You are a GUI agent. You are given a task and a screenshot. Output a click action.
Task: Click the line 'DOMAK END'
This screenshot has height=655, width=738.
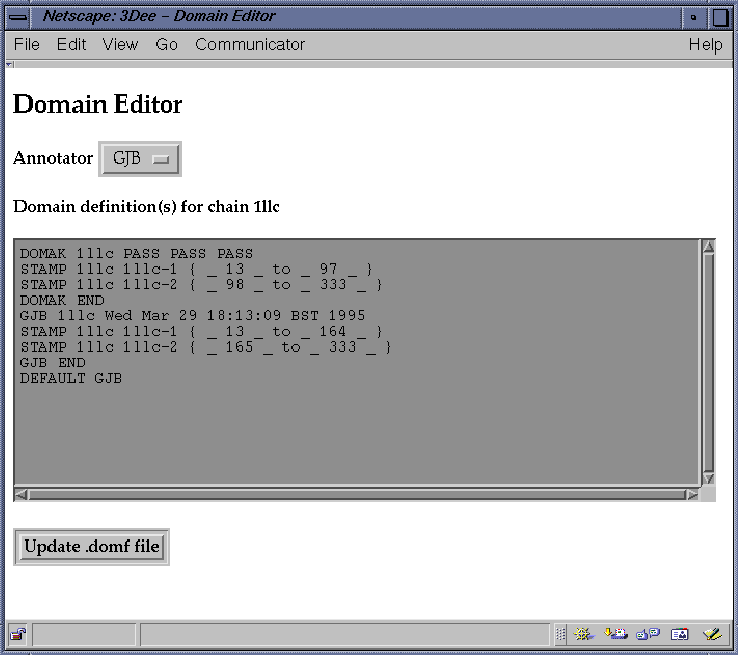pyautogui.click(x=62, y=301)
